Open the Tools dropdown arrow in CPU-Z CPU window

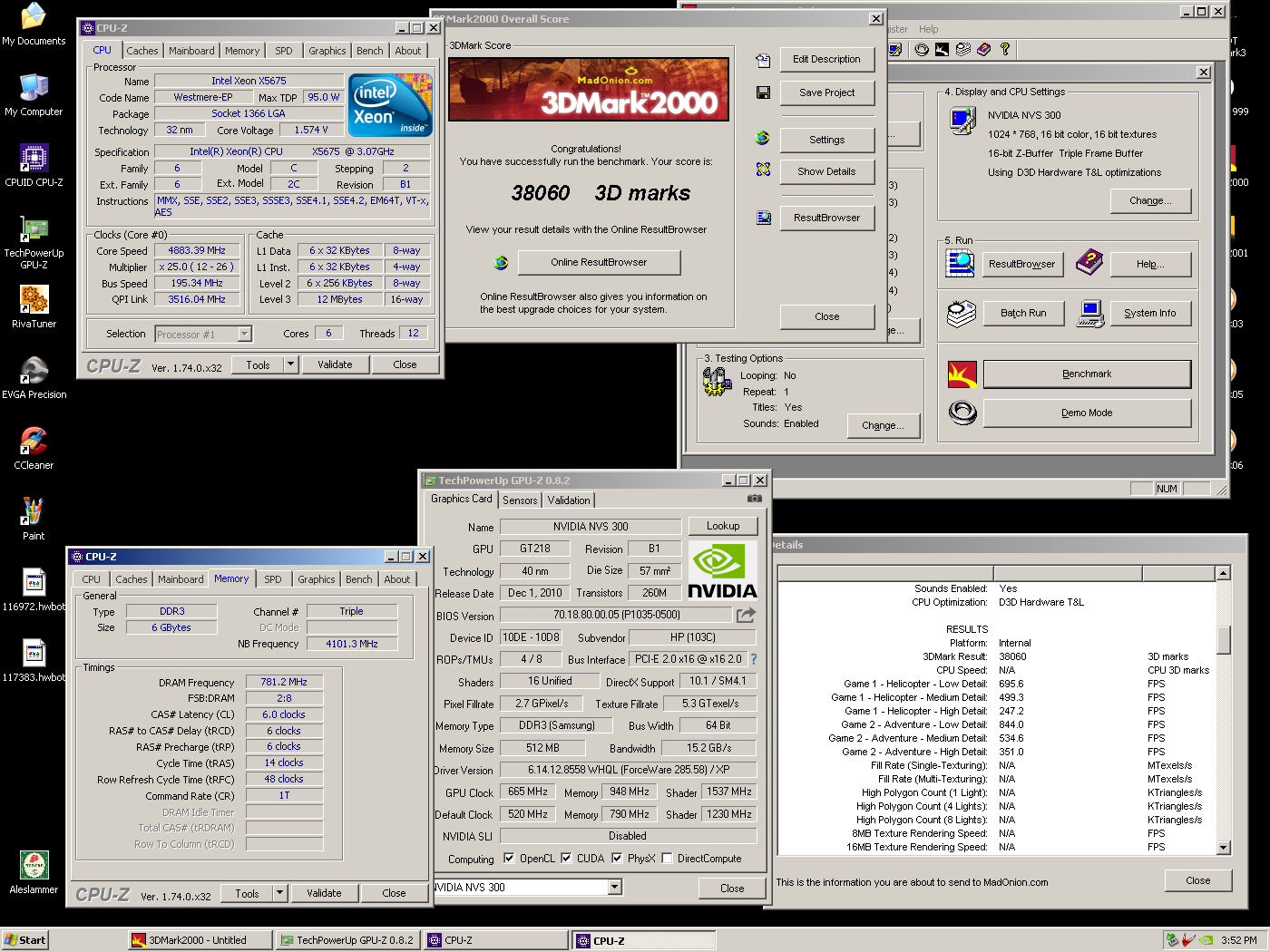click(x=291, y=364)
